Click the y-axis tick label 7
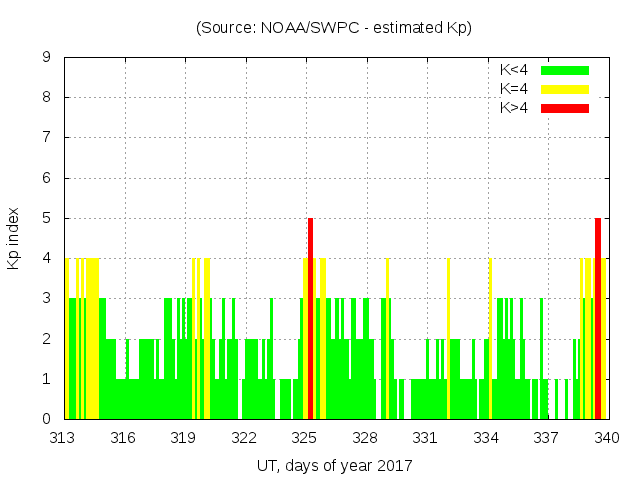The image size is (640, 480). coord(47,137)
